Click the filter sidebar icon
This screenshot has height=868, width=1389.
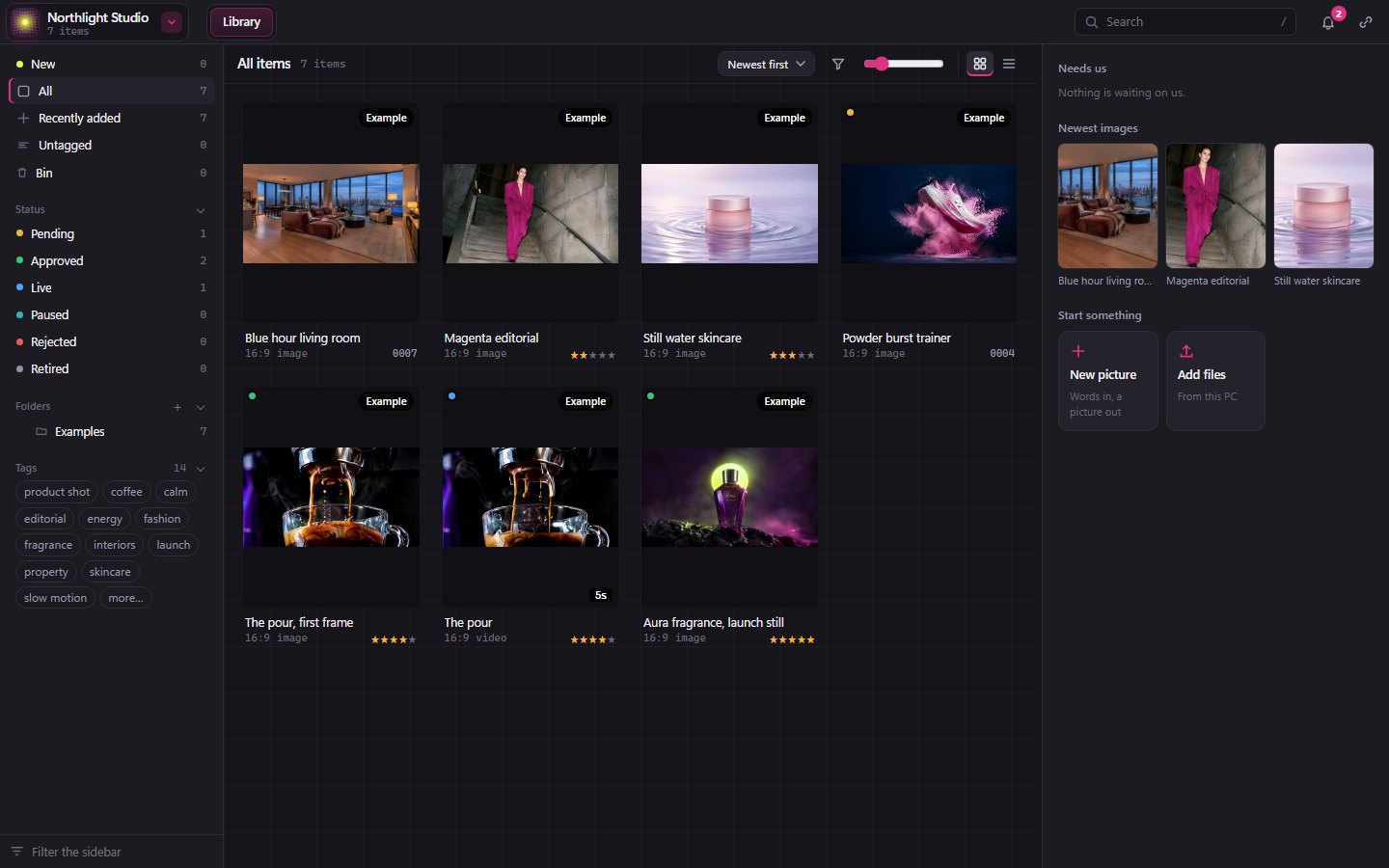pos(16,852)
